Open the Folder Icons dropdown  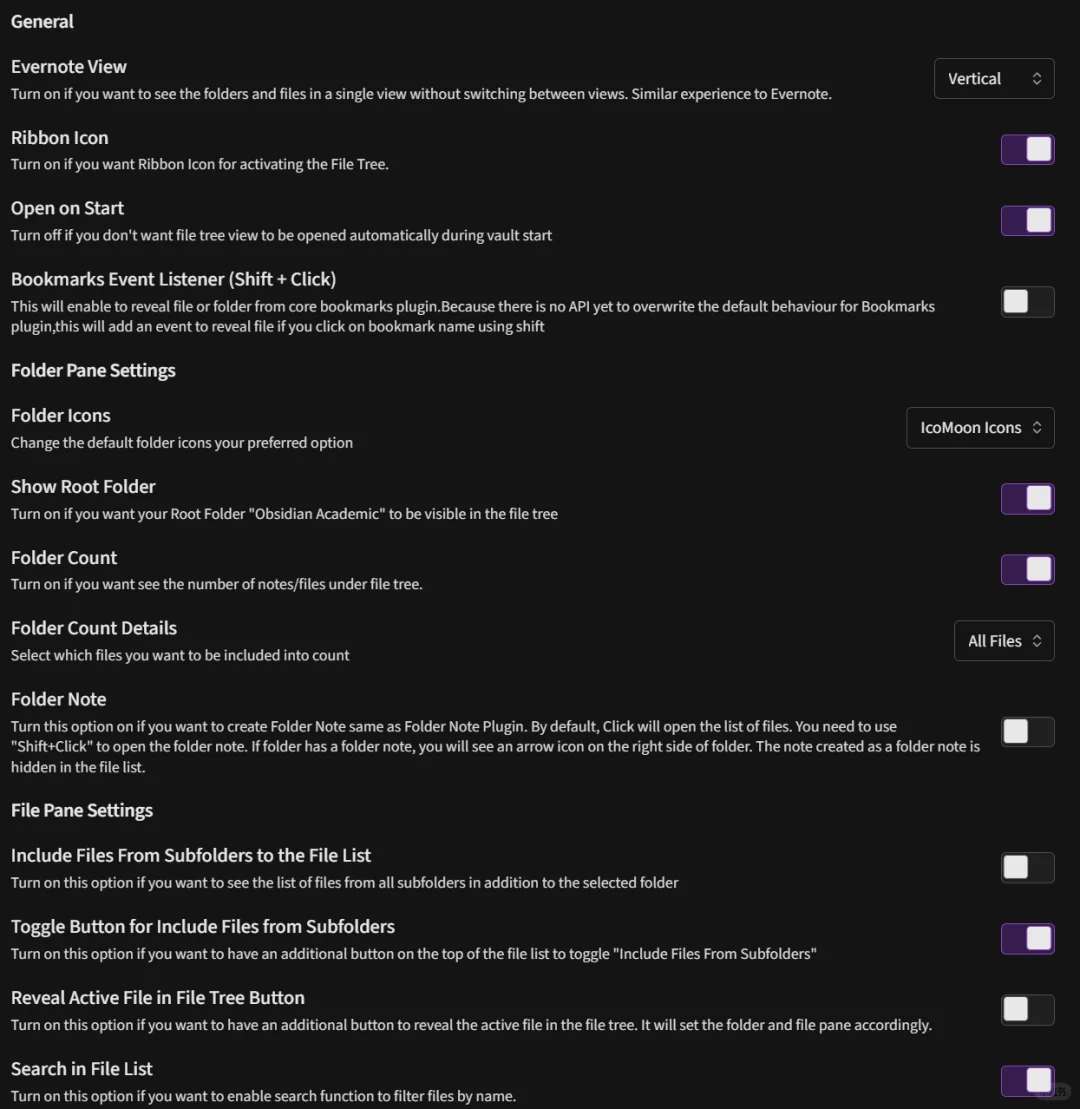click(x=979, y=428)
